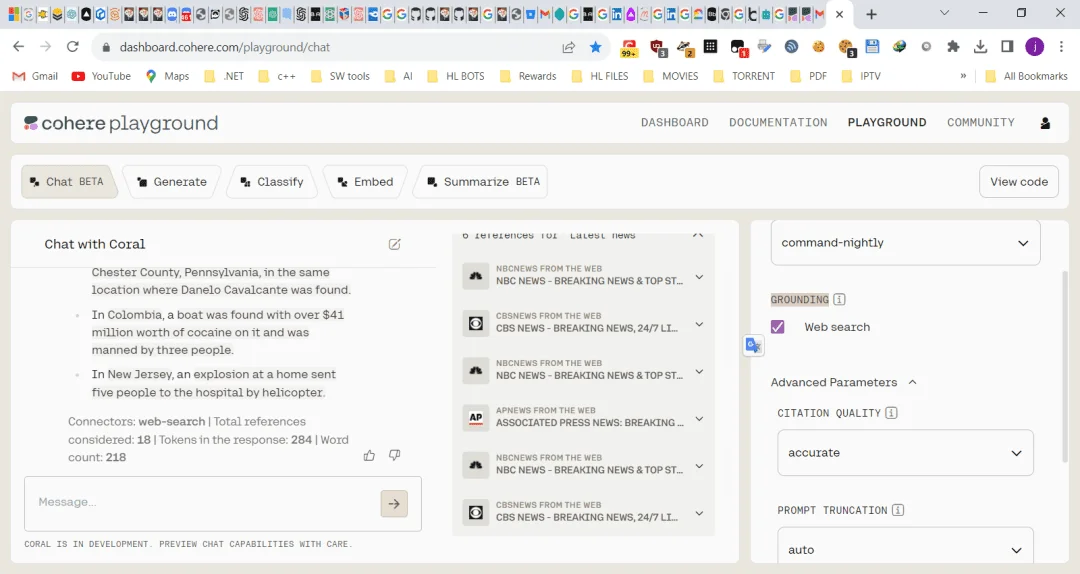Image resolution: width=1080 pixels, height=574 pixels.
Task: Give thumbs down to Coral's response
Action: click(x=395, y=455)
